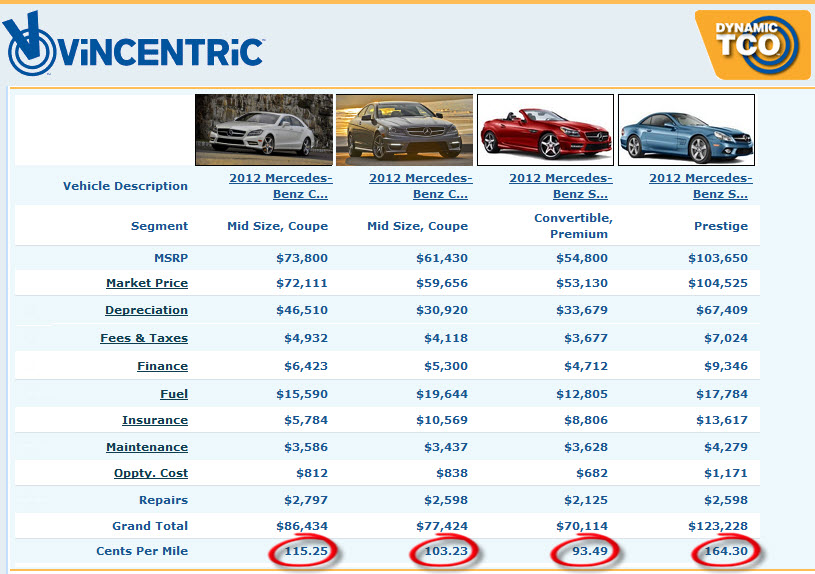
Task: Select the $6,423 finance value
Action: [306, 366]
